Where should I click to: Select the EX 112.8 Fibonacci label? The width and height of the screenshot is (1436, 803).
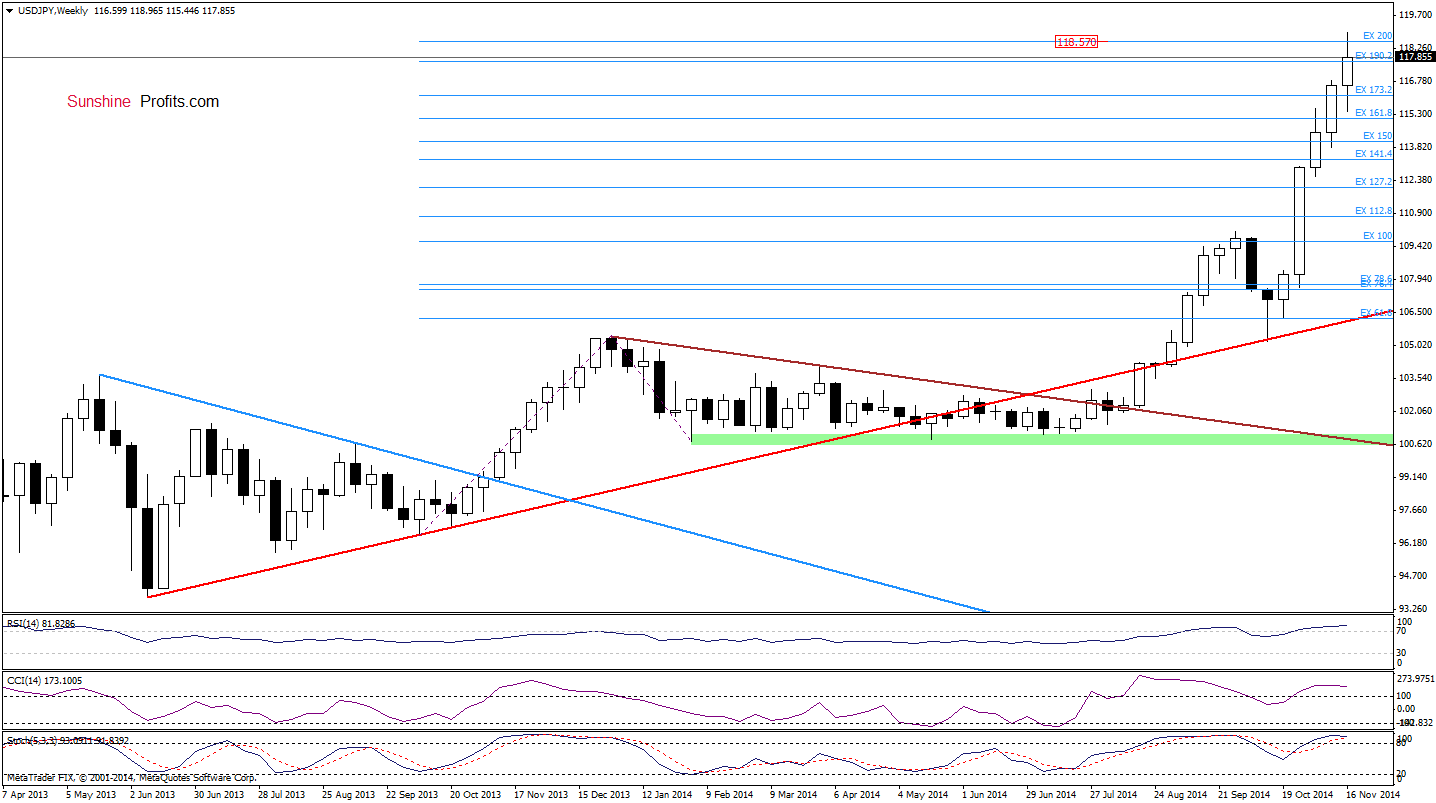1374,211
